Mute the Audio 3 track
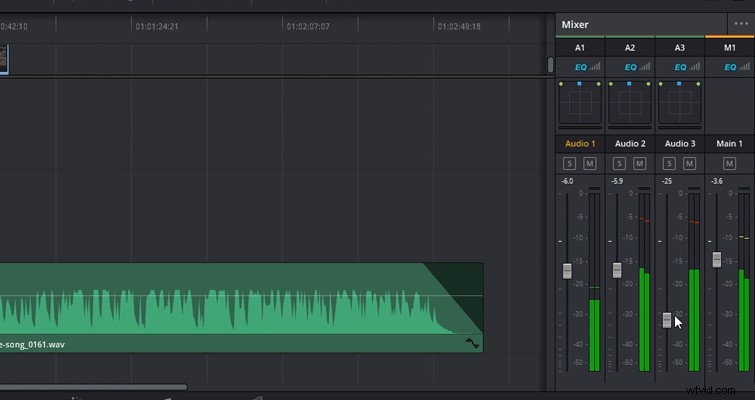This screenshot has height=400, width=755. [x=690, y=164]
